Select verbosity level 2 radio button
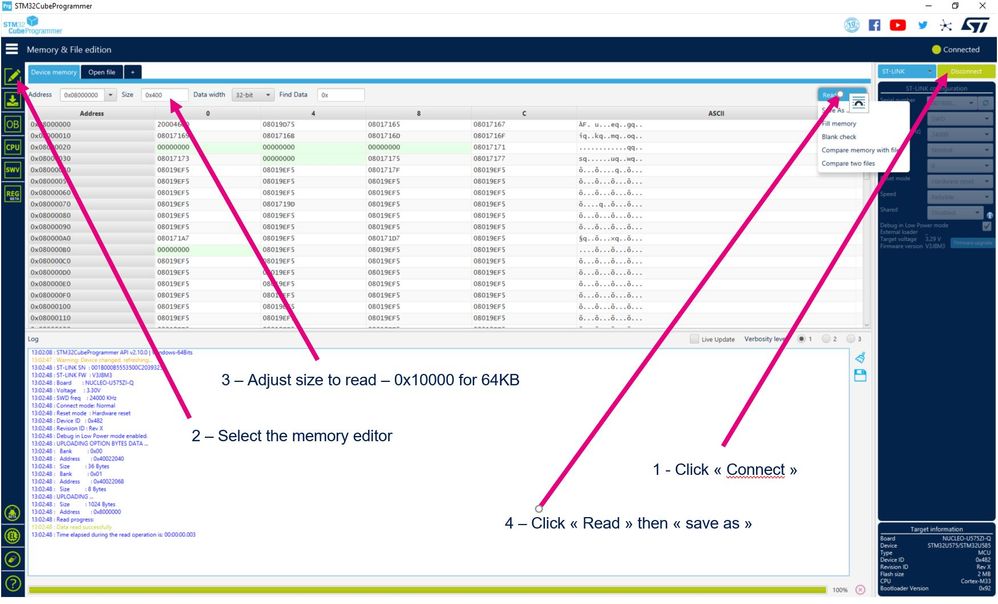Viewport: 998px width, 604px height. (826, 339)
